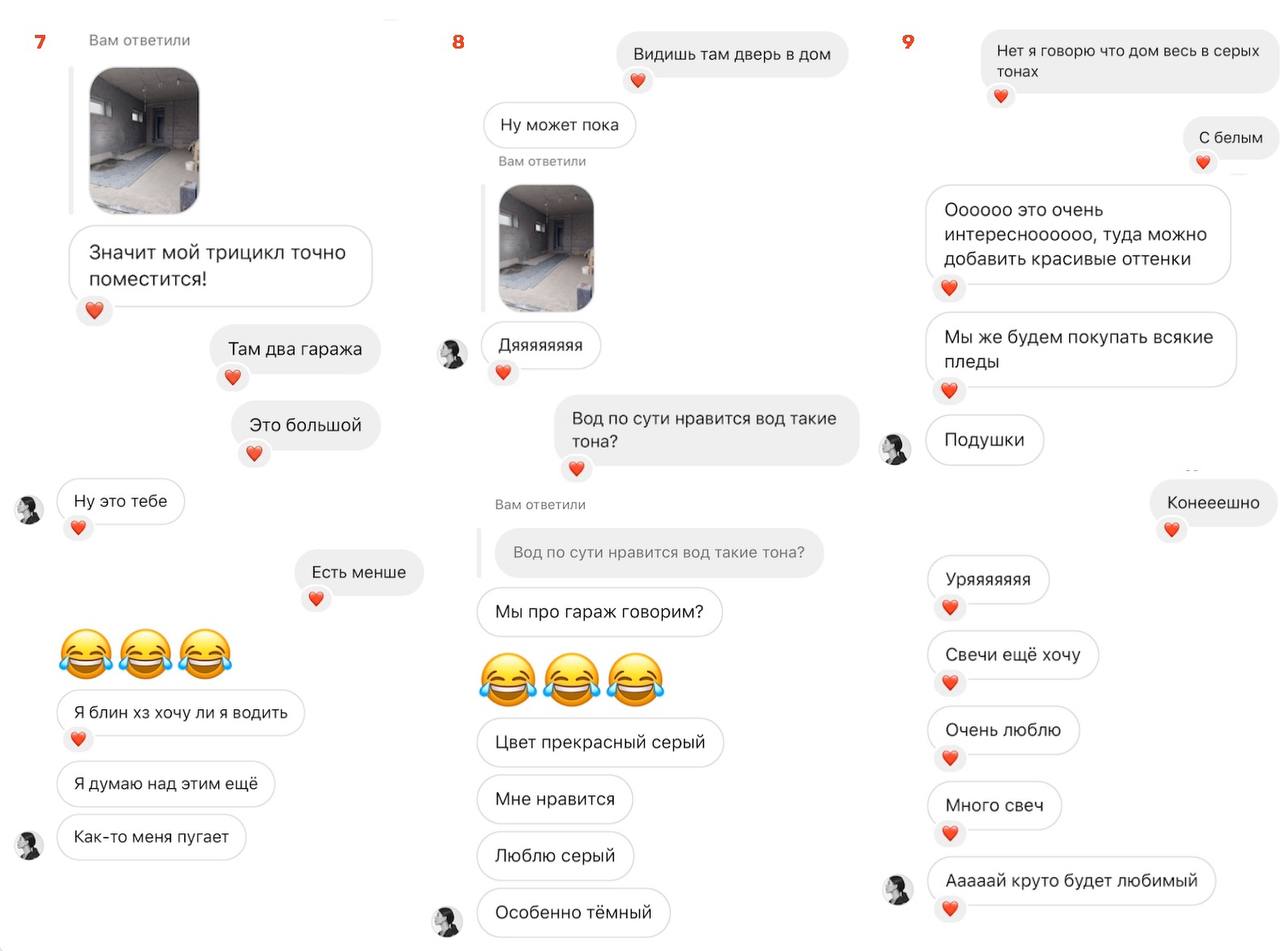Open garage photo thumbnail in panel 7
Image resolution: width=1280 pixels, height=951 pixels.
tap(144, 141)
